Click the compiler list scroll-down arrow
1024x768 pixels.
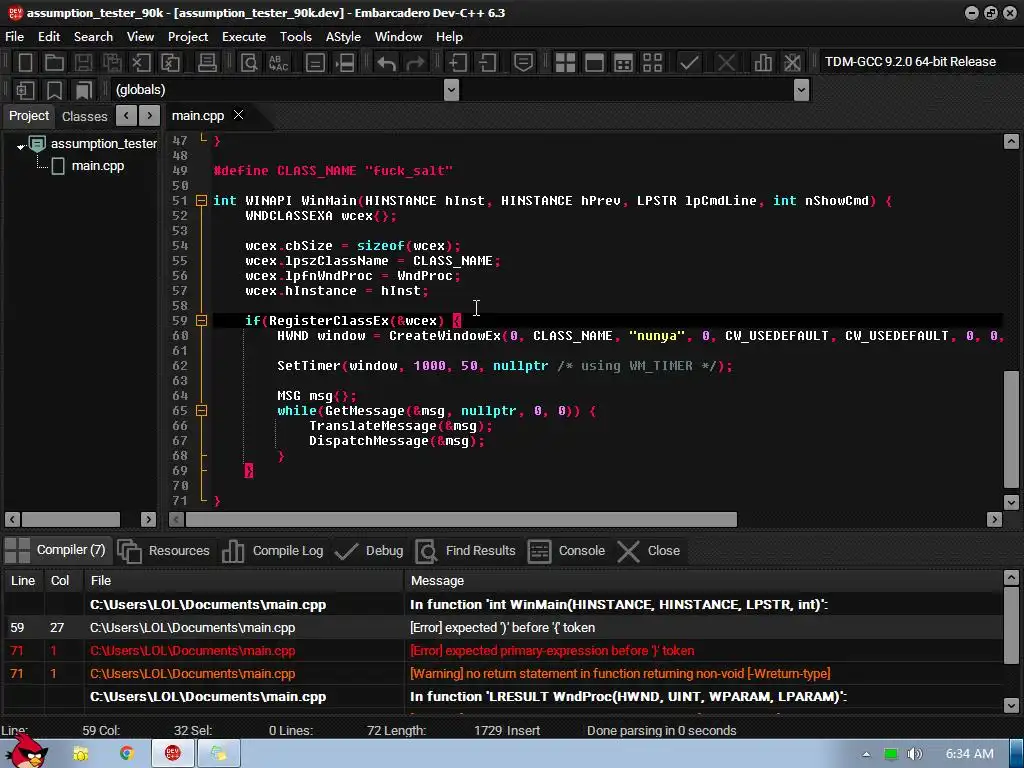[x=1011, y=705]
